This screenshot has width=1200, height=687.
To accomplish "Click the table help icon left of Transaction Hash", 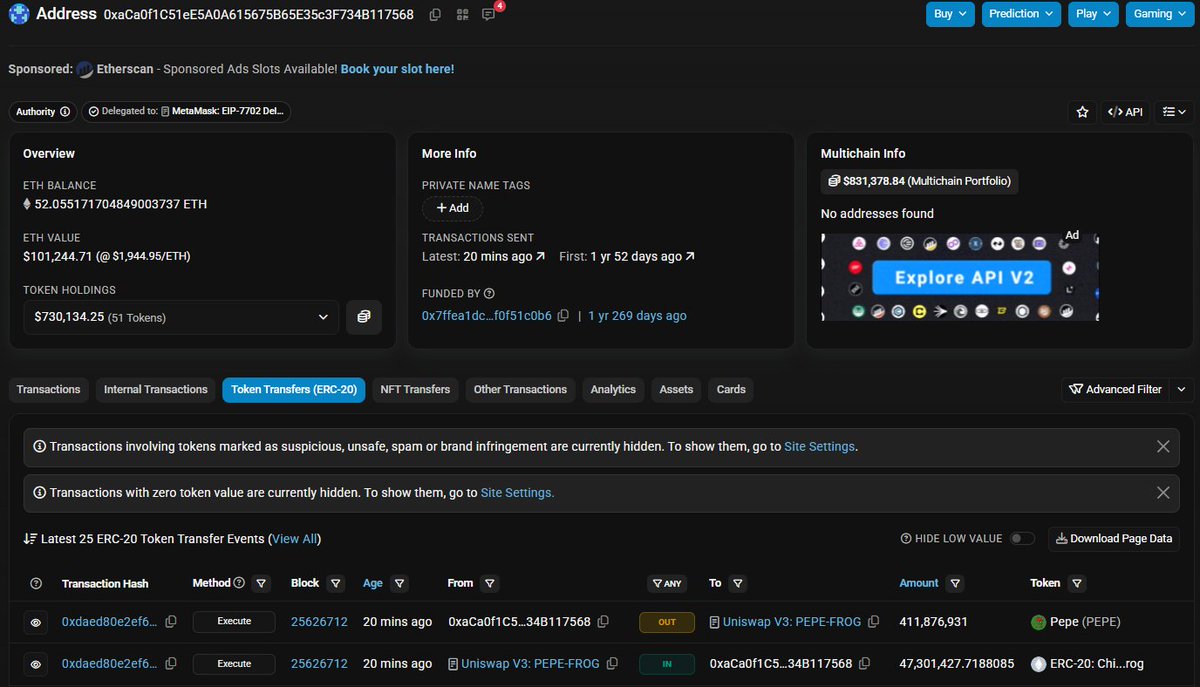I will tap(37, 584).
